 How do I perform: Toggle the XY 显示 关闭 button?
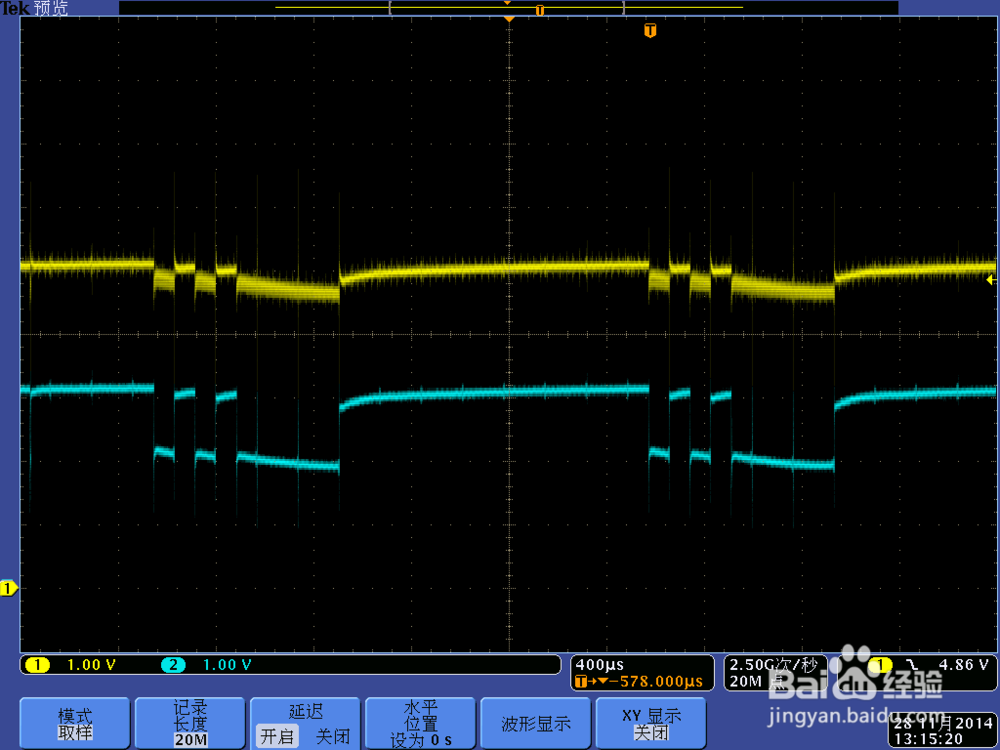click(651, 723)
